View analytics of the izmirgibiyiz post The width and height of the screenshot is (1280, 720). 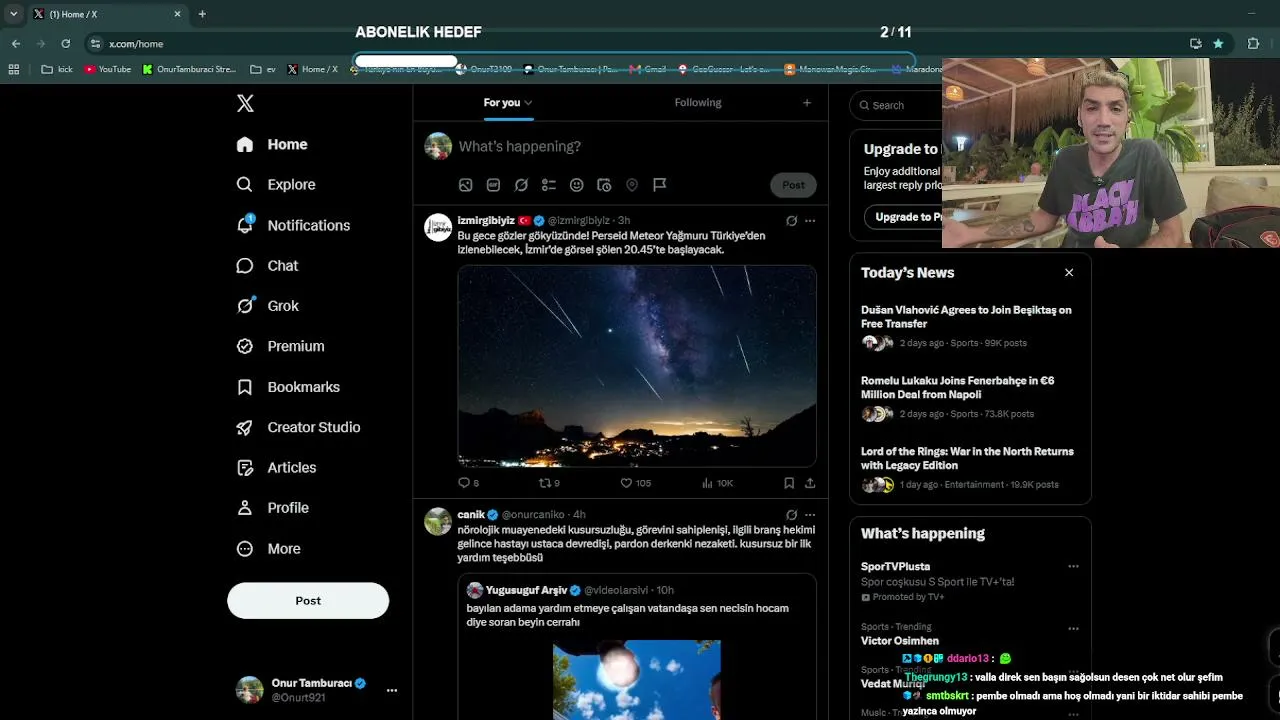pos(717,483)
